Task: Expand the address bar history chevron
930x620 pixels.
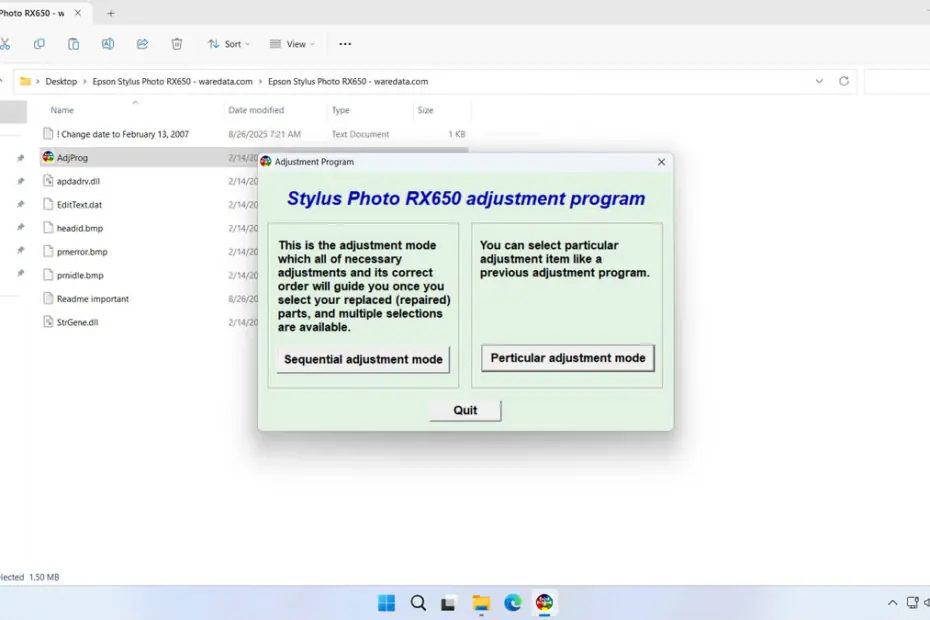Action: 819,81
